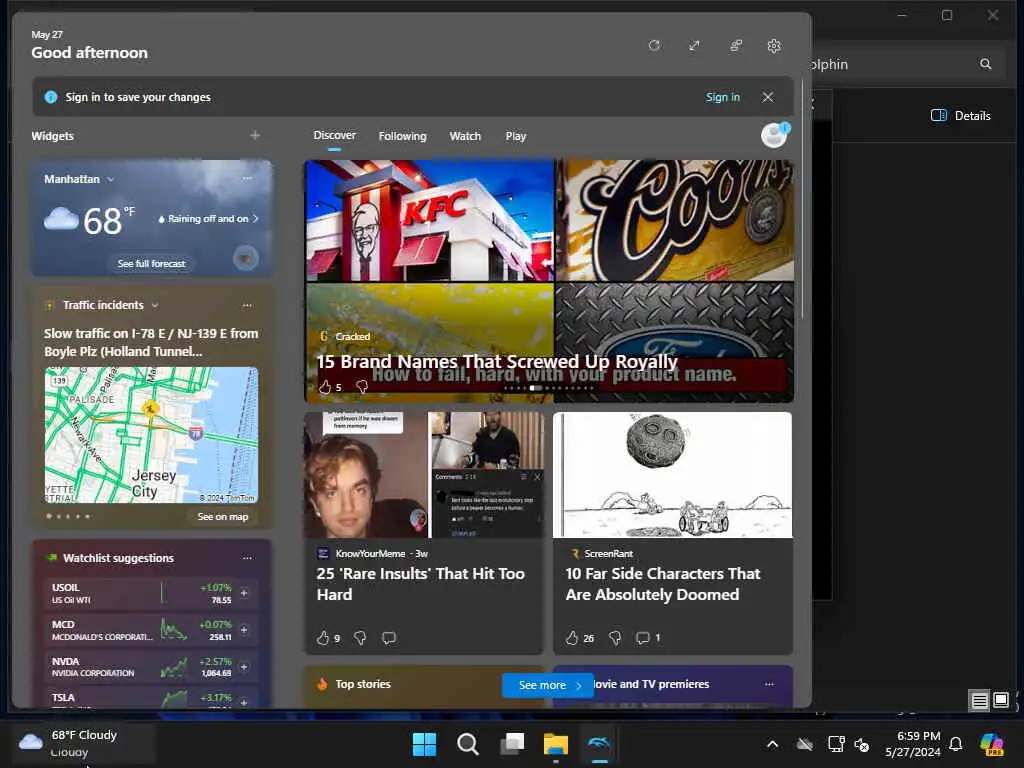Open Task View on taskbar
Screen dimensions: 1024x768
tap(512, 744)
